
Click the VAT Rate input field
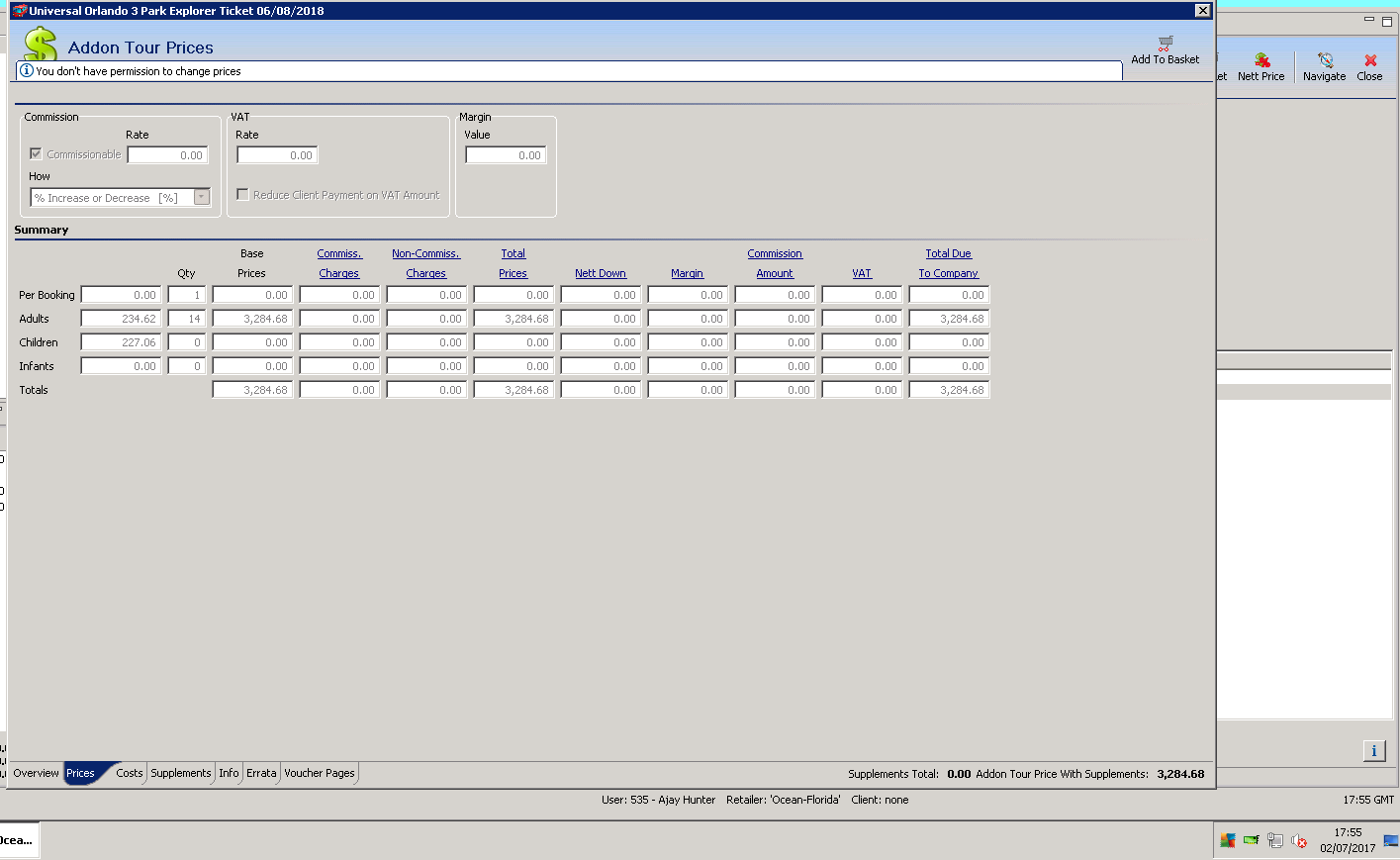[277, 154]
